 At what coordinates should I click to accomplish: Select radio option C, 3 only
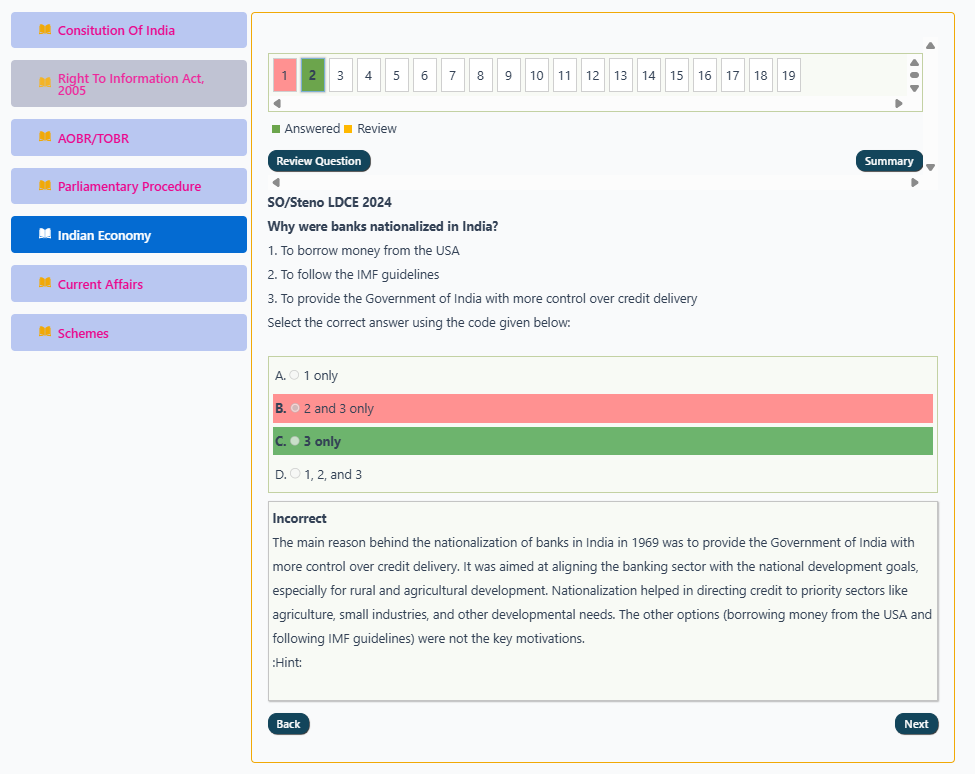(x=295, y=441)
